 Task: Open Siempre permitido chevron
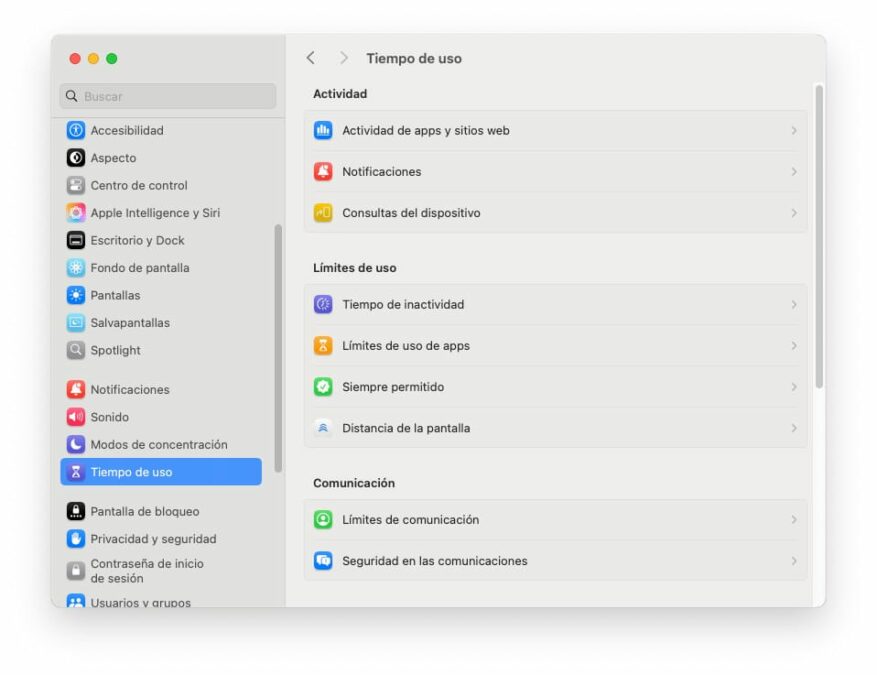click(794, 386)
